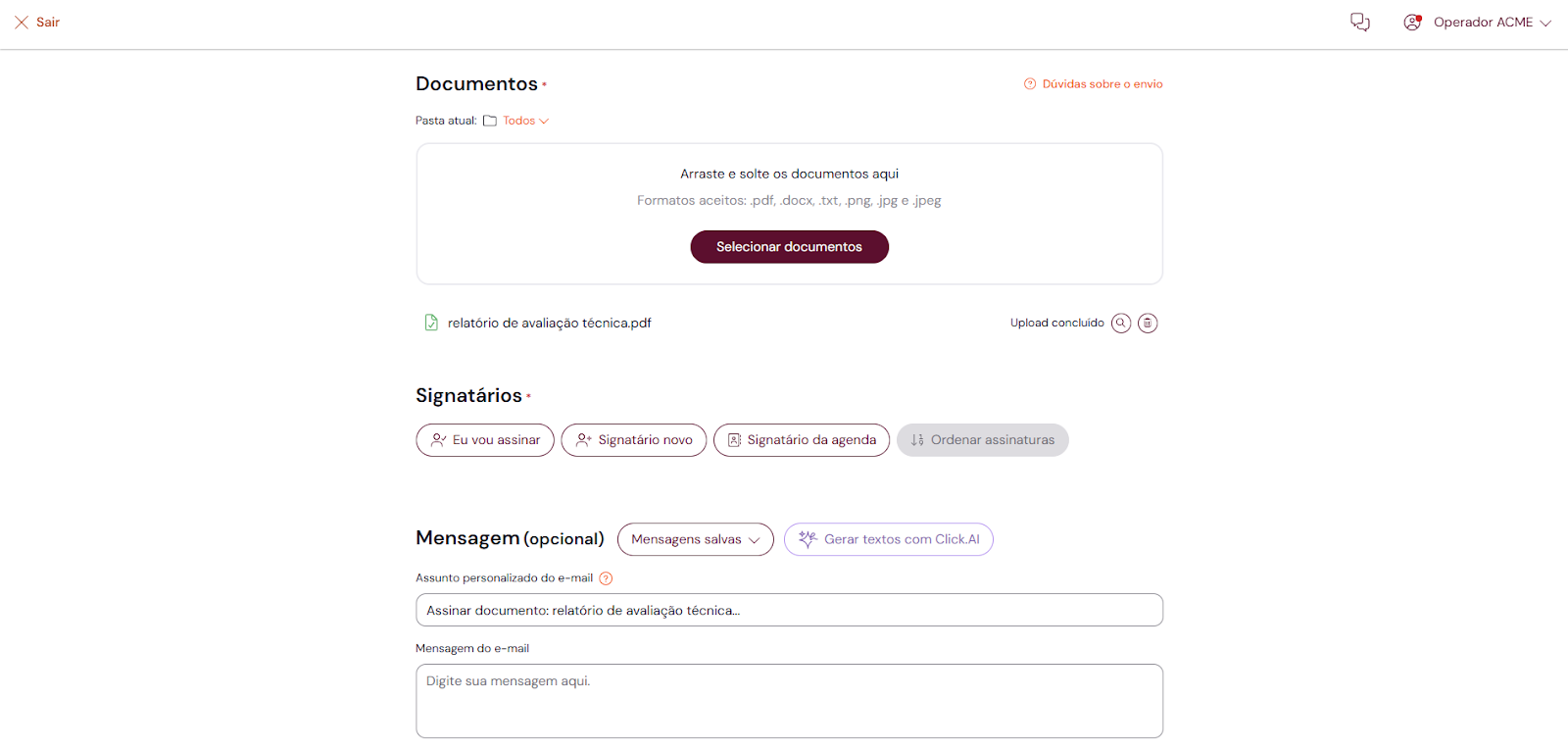Click the user profile avatar icon
Screen dimensions: 1568x750
click(1412, 22)
